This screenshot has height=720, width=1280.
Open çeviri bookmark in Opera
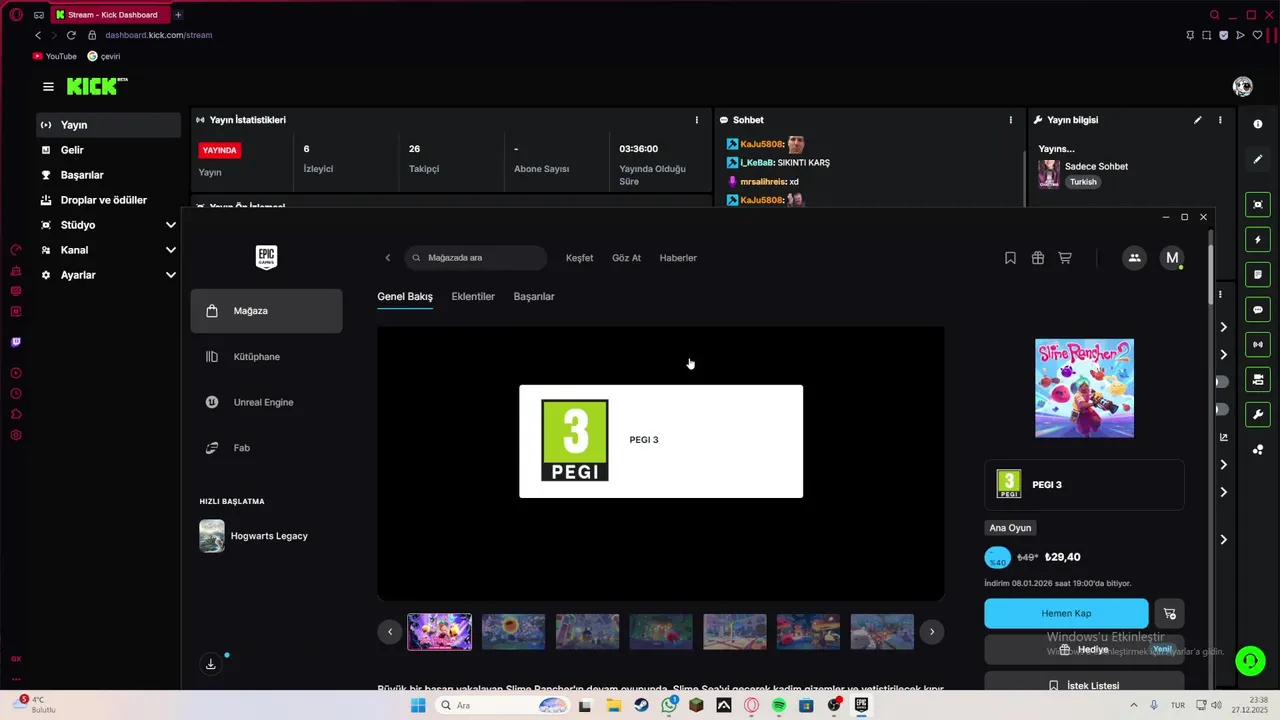[104, 56]
